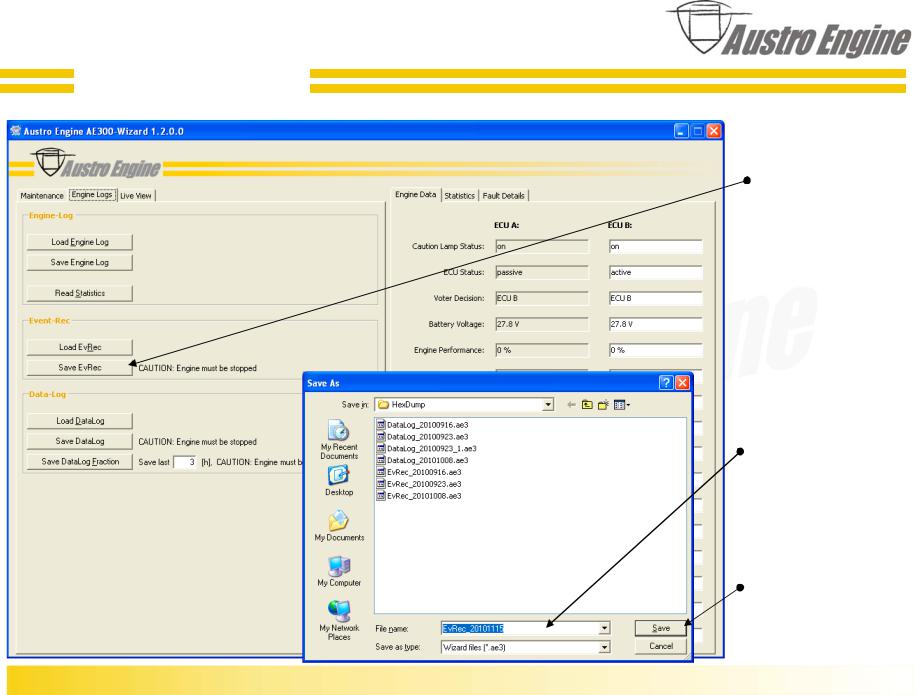The height and width of the screenshot is (695, 915).
Task: Open the Statistics tab
Action: pyautogui.click(x=459, y=195)
